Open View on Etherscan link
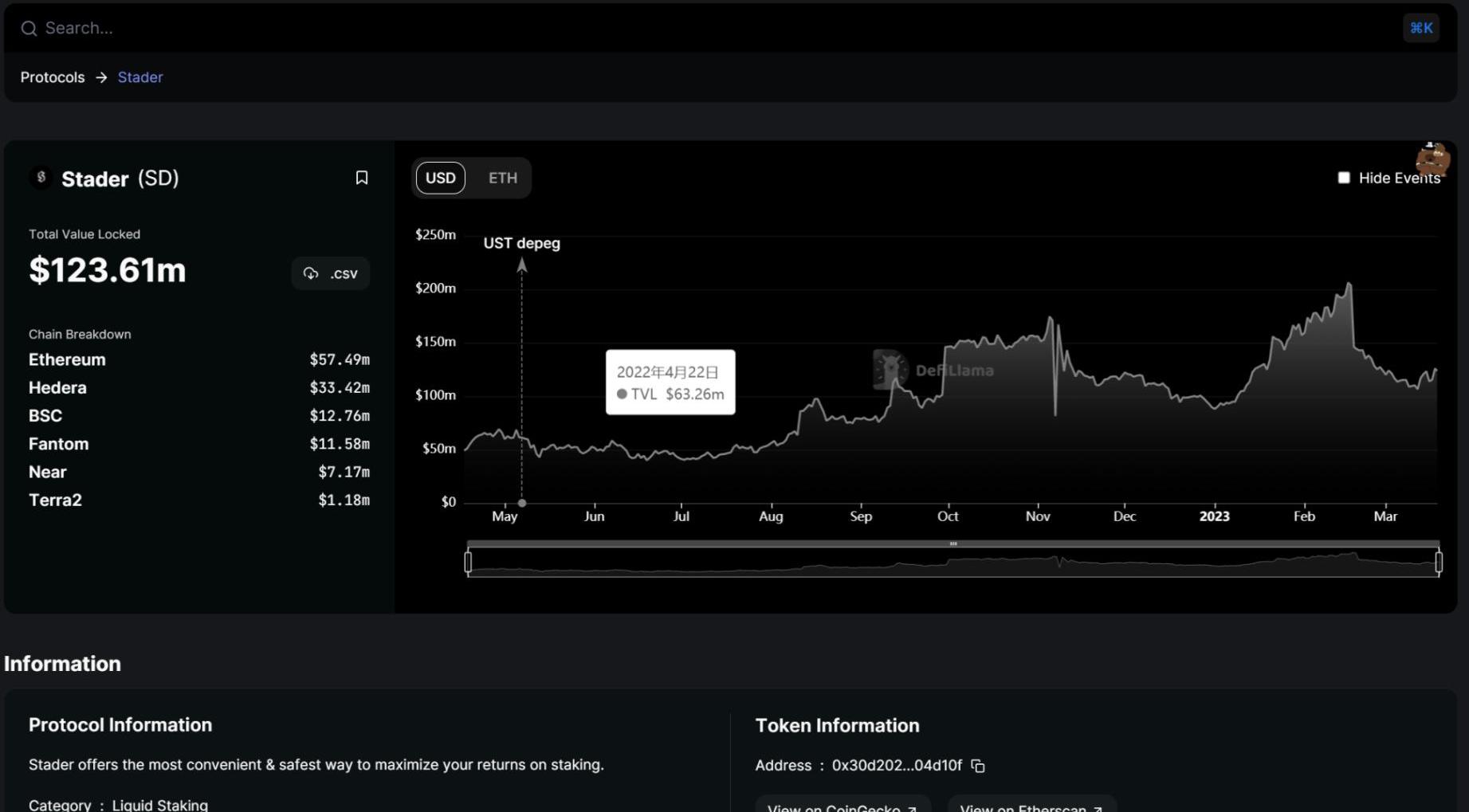 tap(1031, 806)
